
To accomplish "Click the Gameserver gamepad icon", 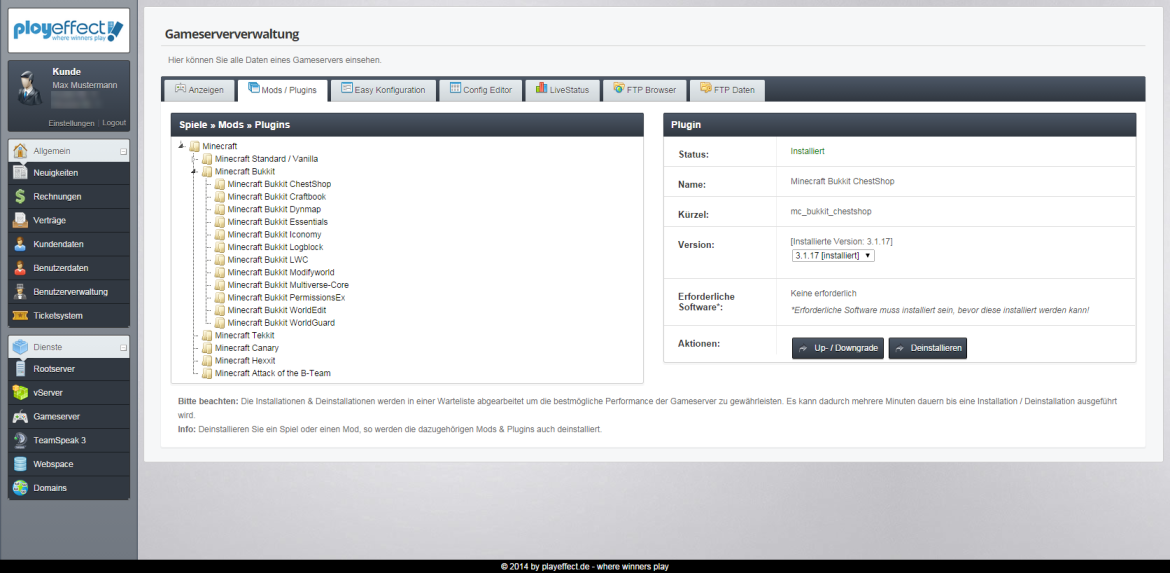I will (20, 416).
